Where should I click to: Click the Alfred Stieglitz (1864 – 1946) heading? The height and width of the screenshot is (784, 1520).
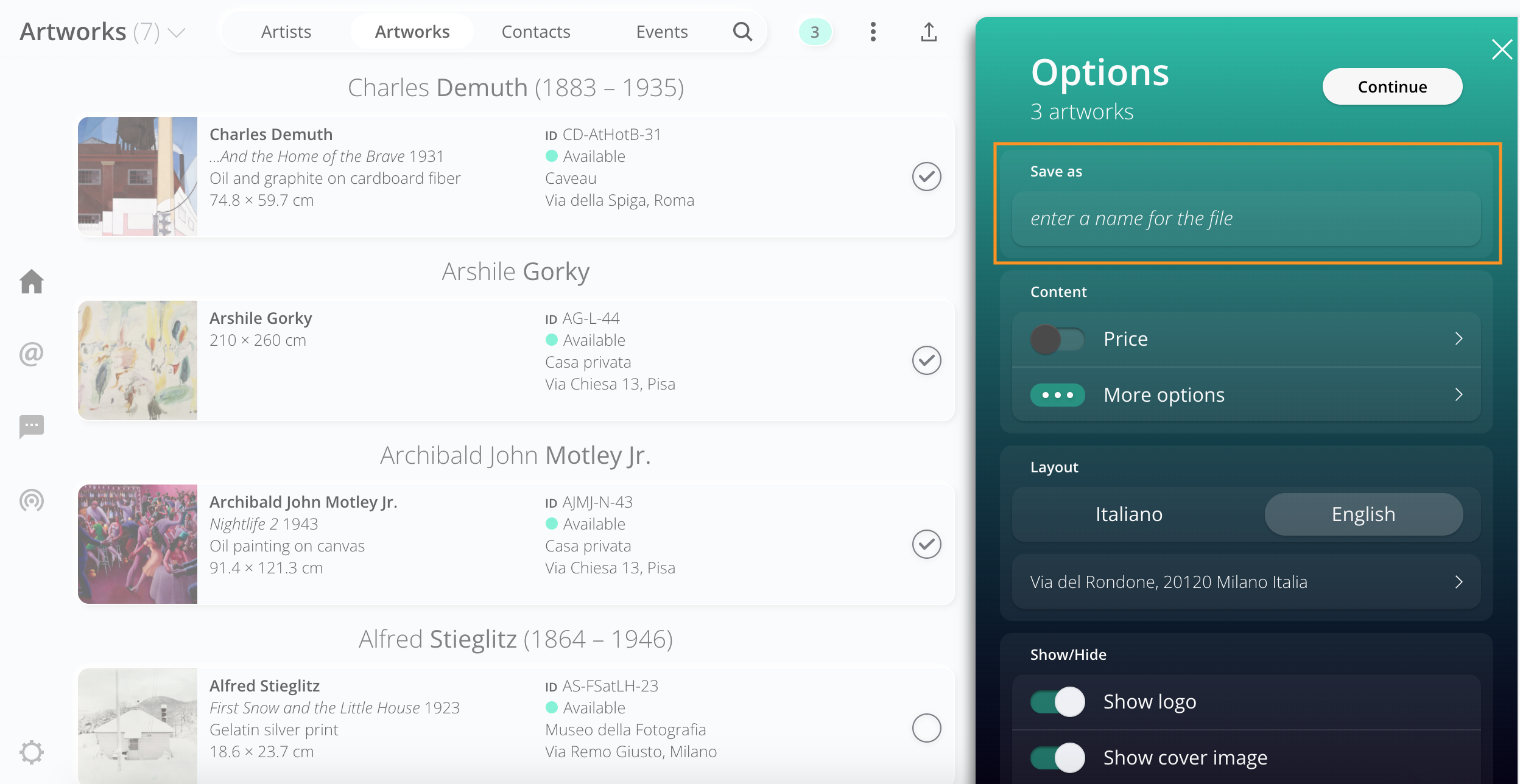pos(516,639)
